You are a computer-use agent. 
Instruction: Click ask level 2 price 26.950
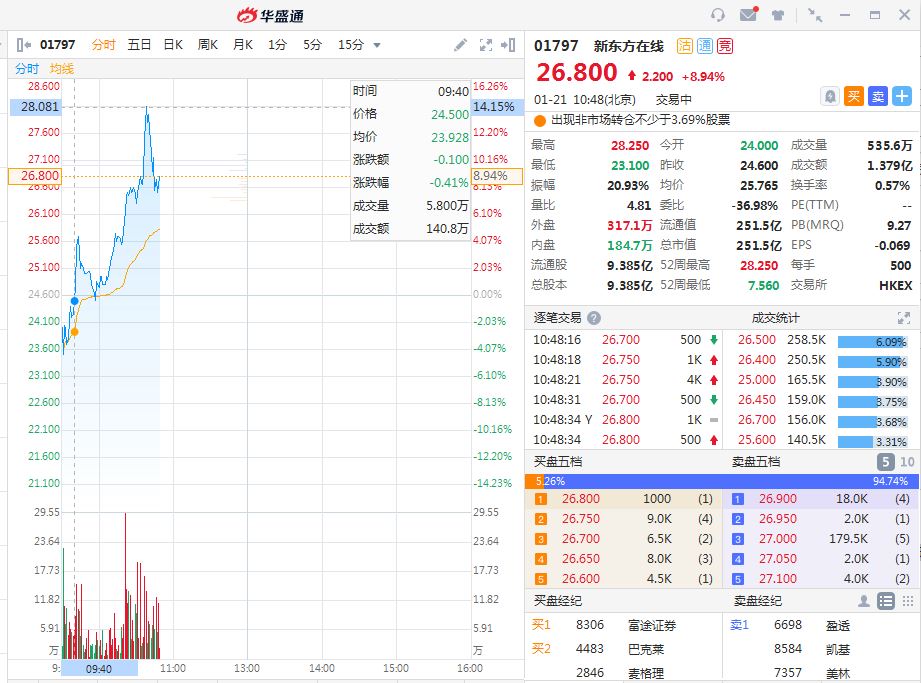[x=778, y=519]
